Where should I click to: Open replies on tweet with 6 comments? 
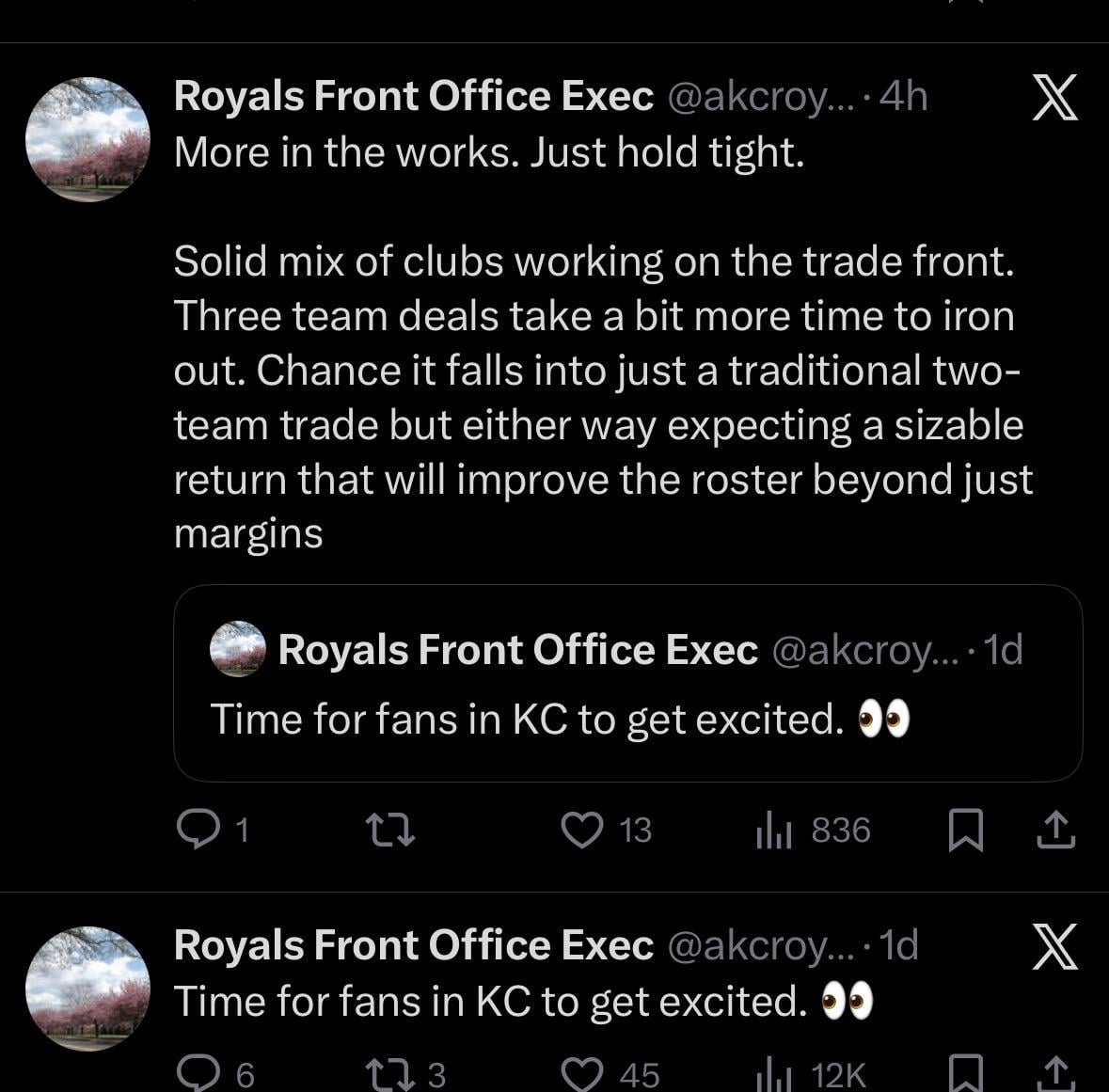[198, 1073]
